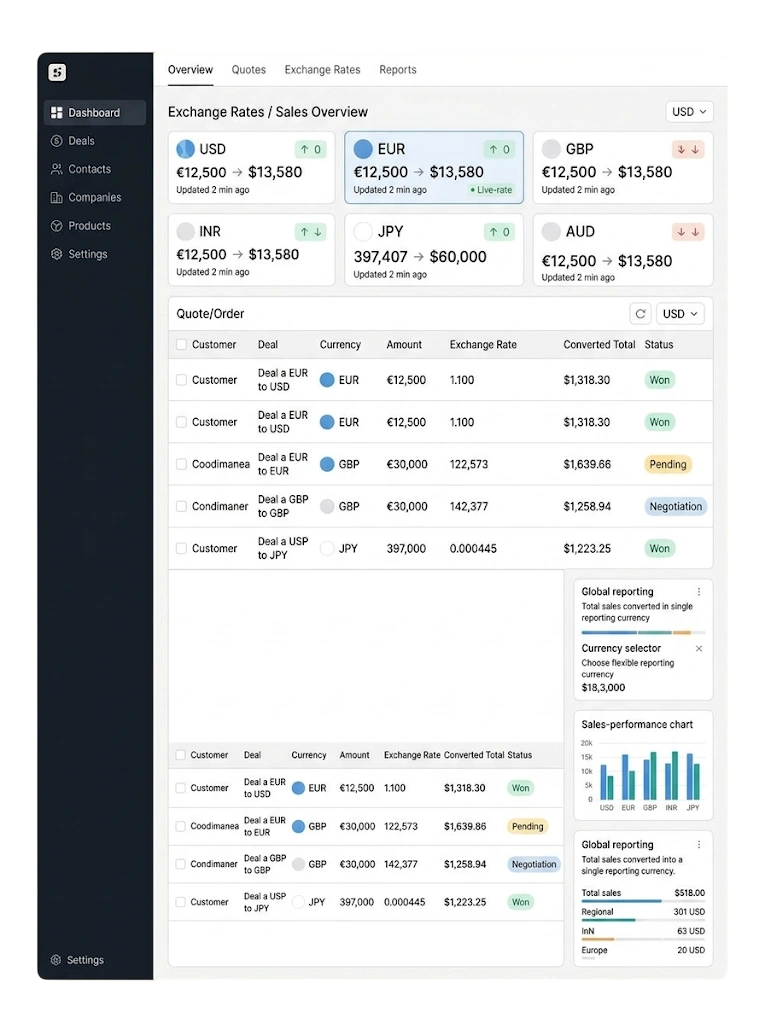
Task: Click EUR card green trend badge
Action: 499,150
